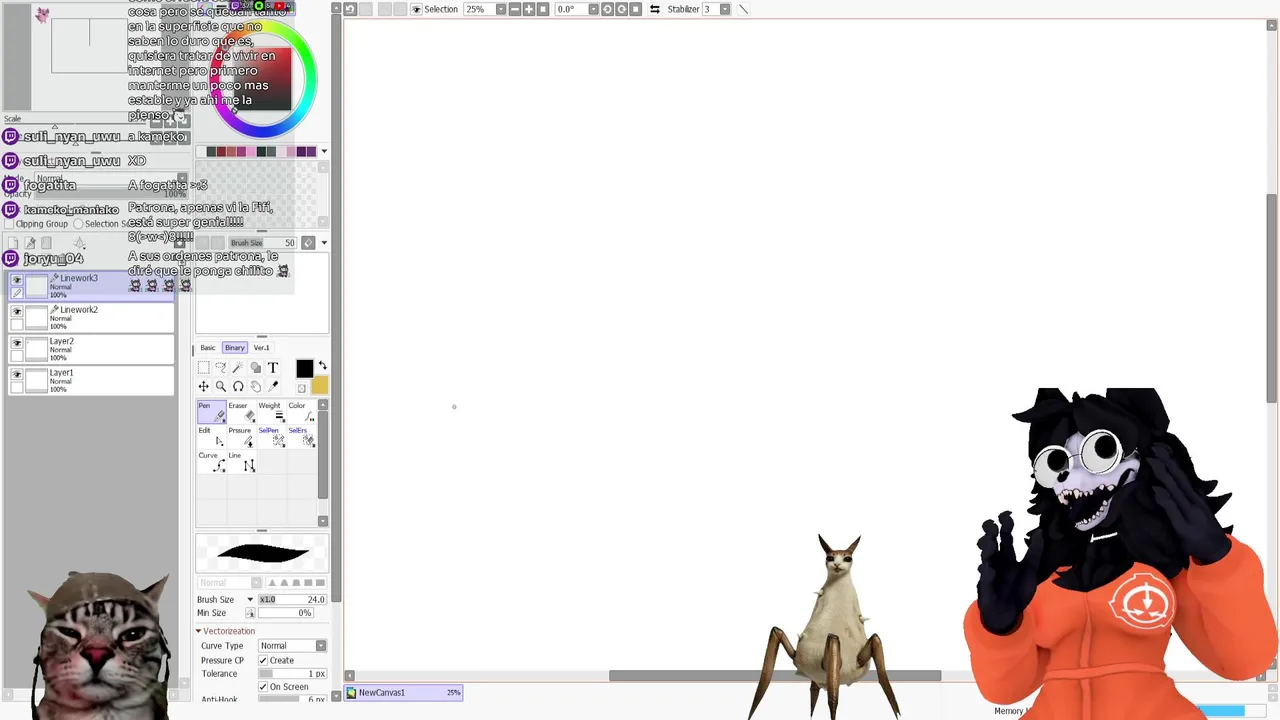Hide the Layer2 layer

(x=17, y=344)
